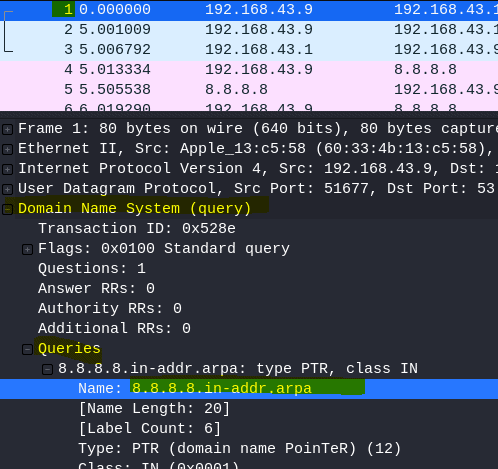Screen dimensions: 498x469
Task: Expand the Flags: 0x0100 Standard query
Action: 27,249
